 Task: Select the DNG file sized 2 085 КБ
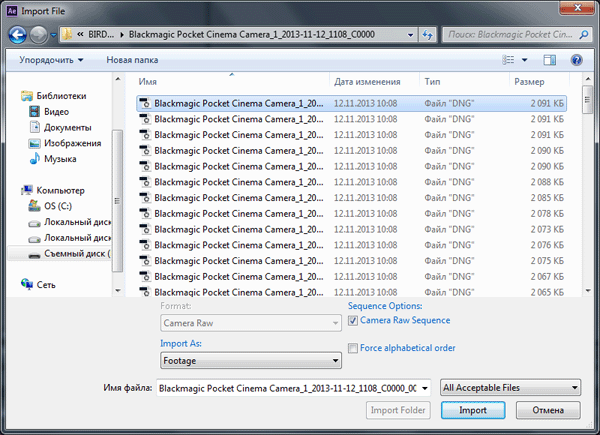coord(351,197)
